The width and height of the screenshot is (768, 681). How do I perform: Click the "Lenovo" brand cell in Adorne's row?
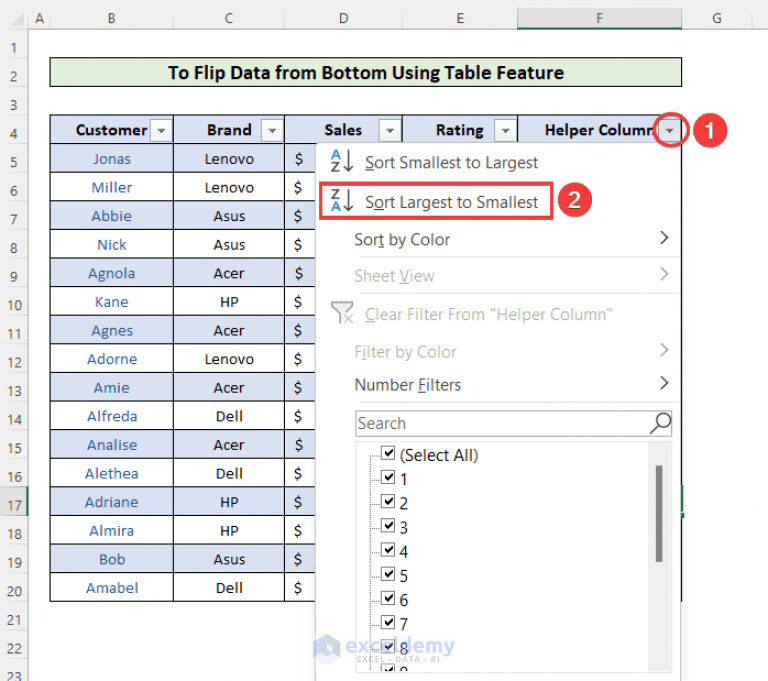click(x=229, y=359)
